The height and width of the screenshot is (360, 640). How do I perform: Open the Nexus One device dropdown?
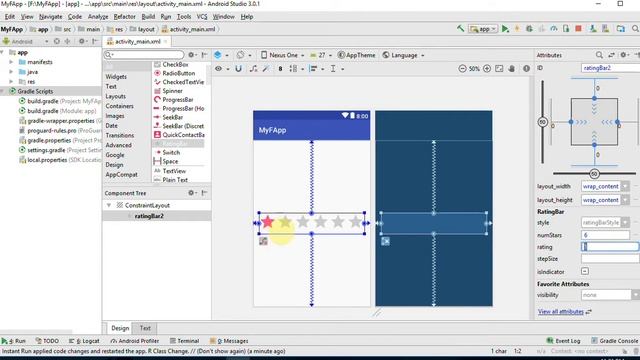[x=282, y=55]
